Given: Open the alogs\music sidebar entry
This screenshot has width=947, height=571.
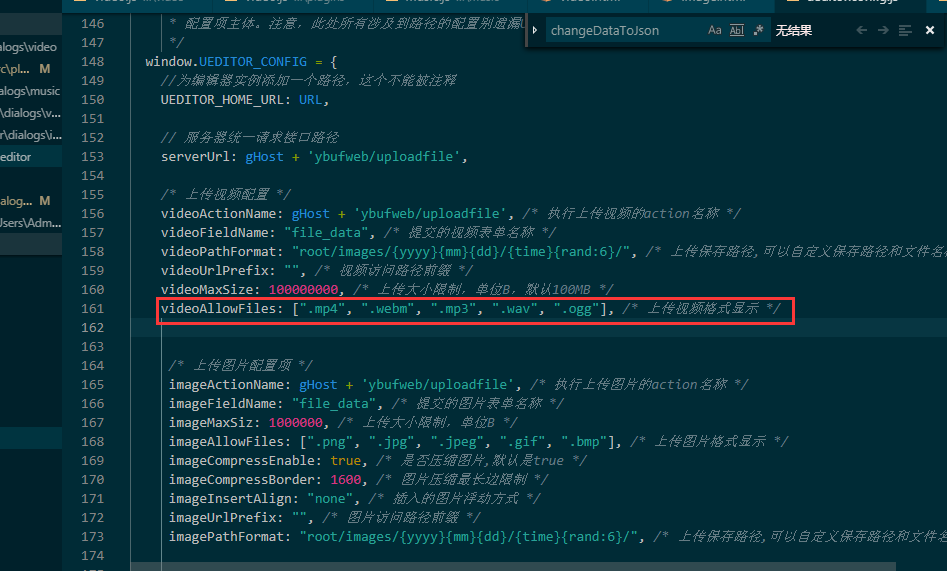Looking at the screenshot, I should point(31,91).
